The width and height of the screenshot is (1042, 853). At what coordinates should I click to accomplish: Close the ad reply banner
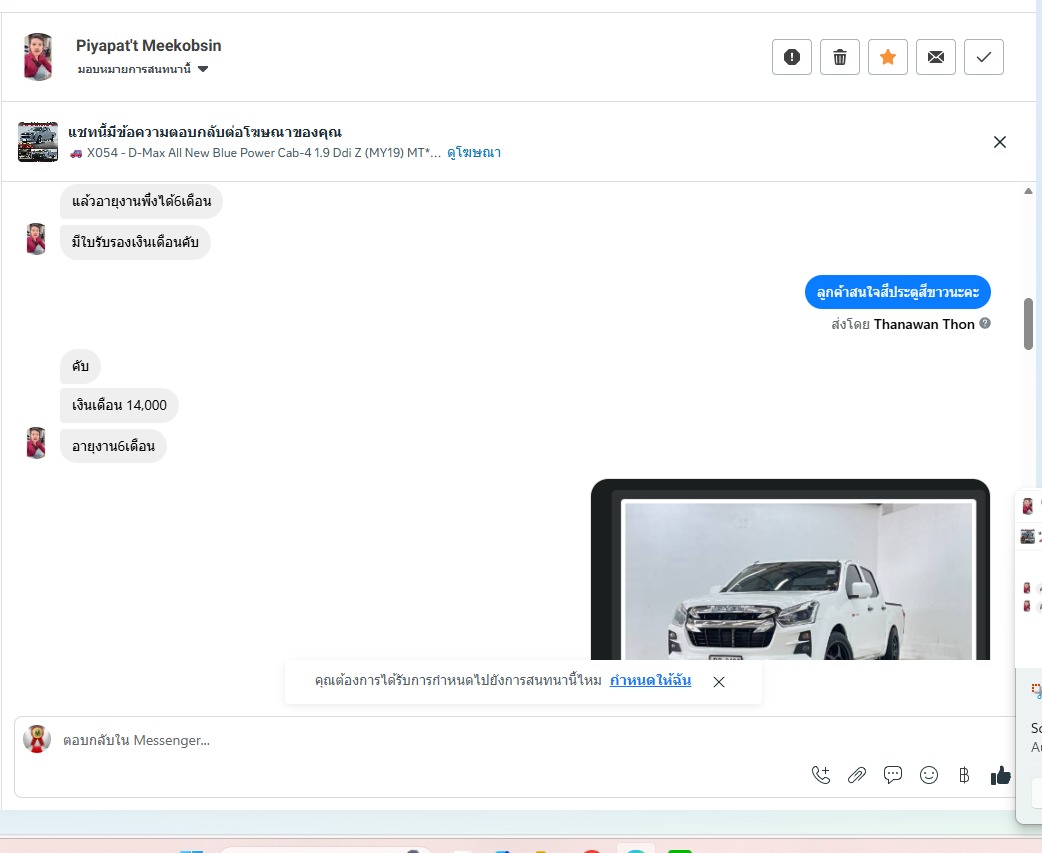[x=999, y=142]
